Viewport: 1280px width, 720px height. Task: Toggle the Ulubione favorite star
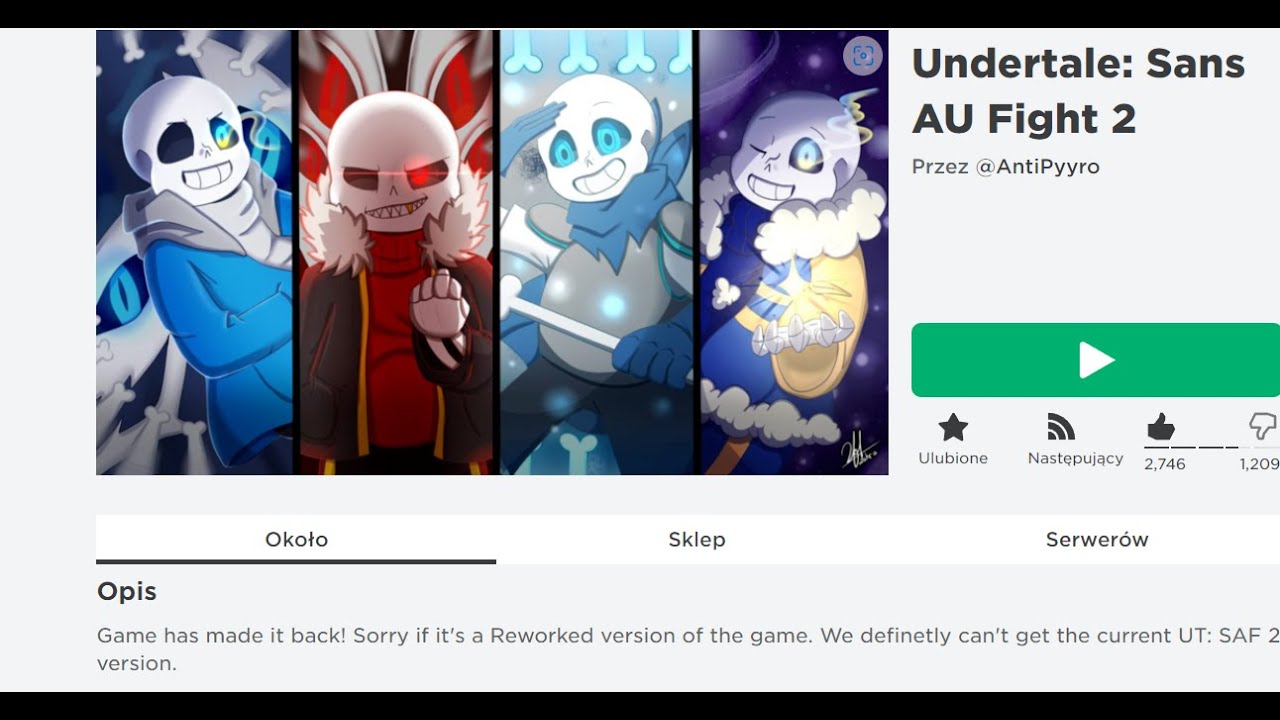click(953, 428)
